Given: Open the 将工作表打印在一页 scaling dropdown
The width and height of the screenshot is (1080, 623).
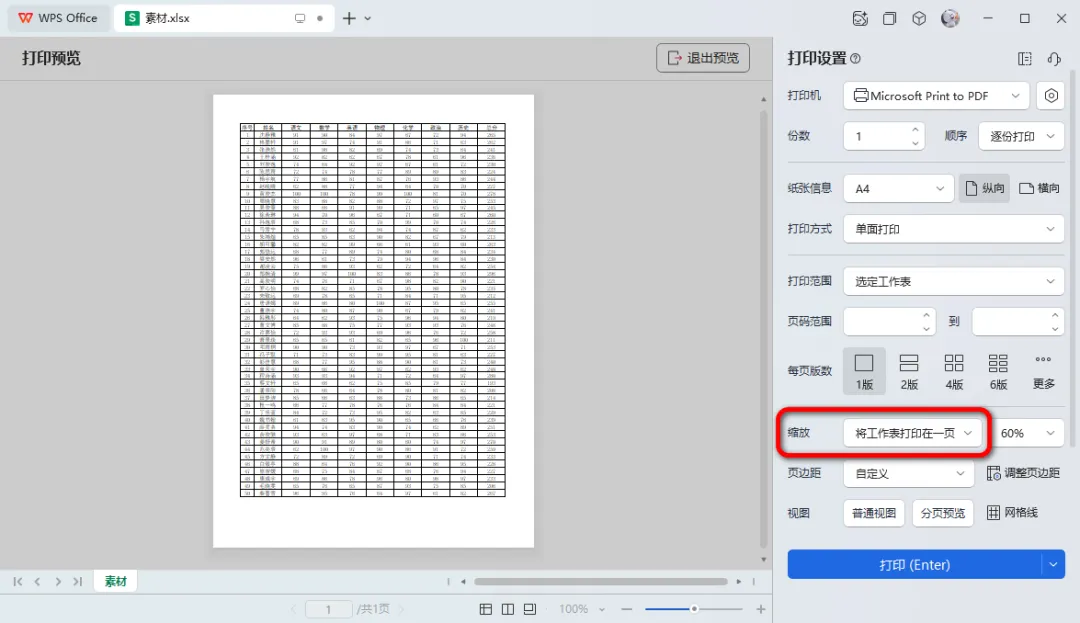Looking at the screenshot, I should pos(913,433).
